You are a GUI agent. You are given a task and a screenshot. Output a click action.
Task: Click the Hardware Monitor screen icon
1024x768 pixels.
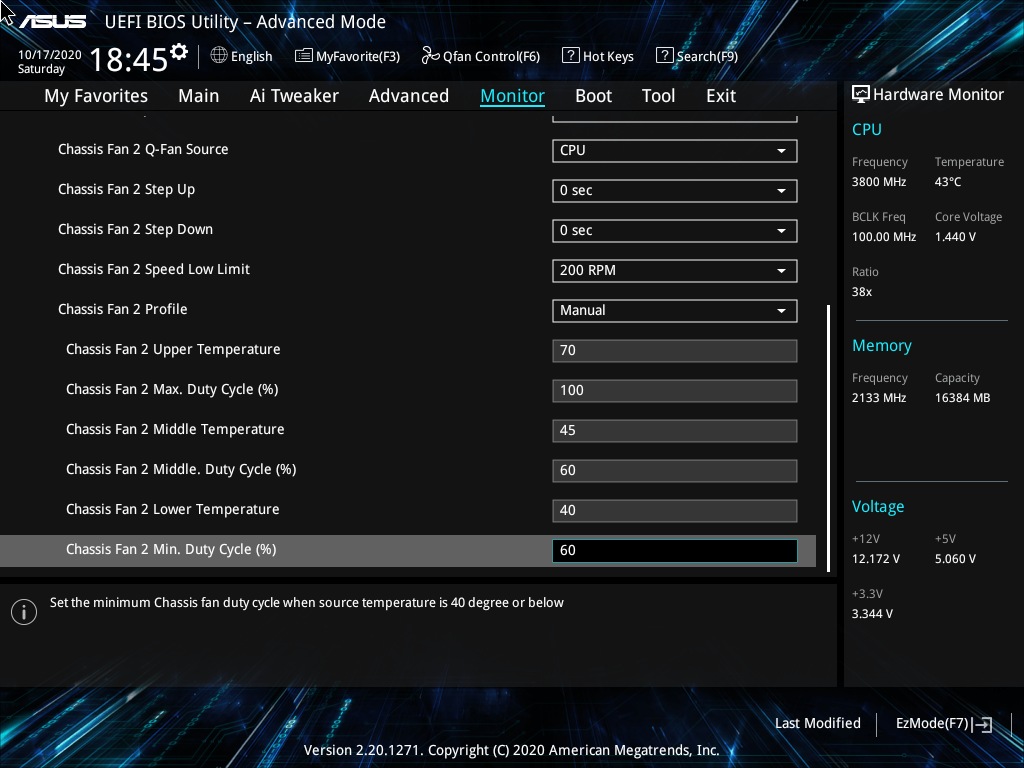pyautogui.click(x=861, y=95)
